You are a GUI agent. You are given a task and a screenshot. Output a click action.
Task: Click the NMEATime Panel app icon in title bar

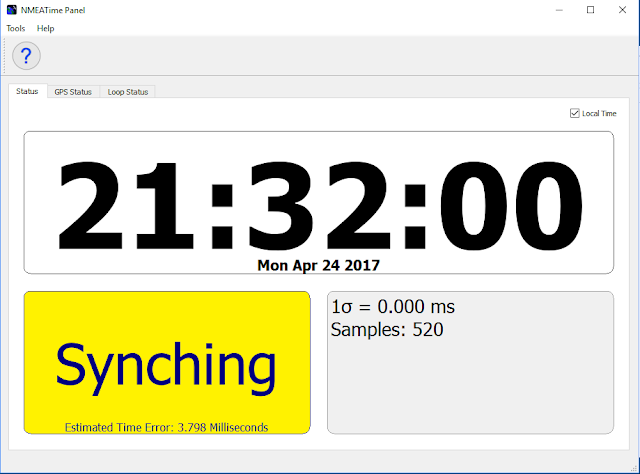(11, 10)
